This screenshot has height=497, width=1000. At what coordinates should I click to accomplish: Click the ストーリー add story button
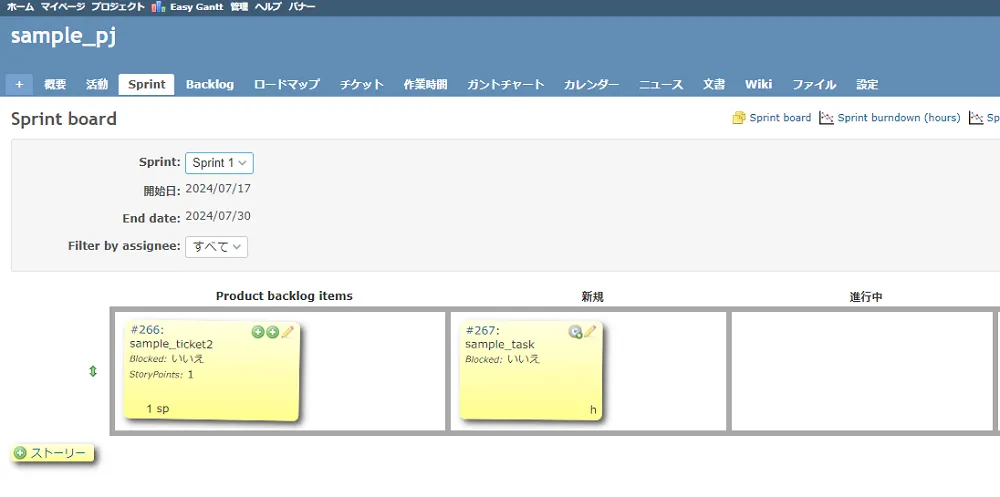[x=52, y=454]
